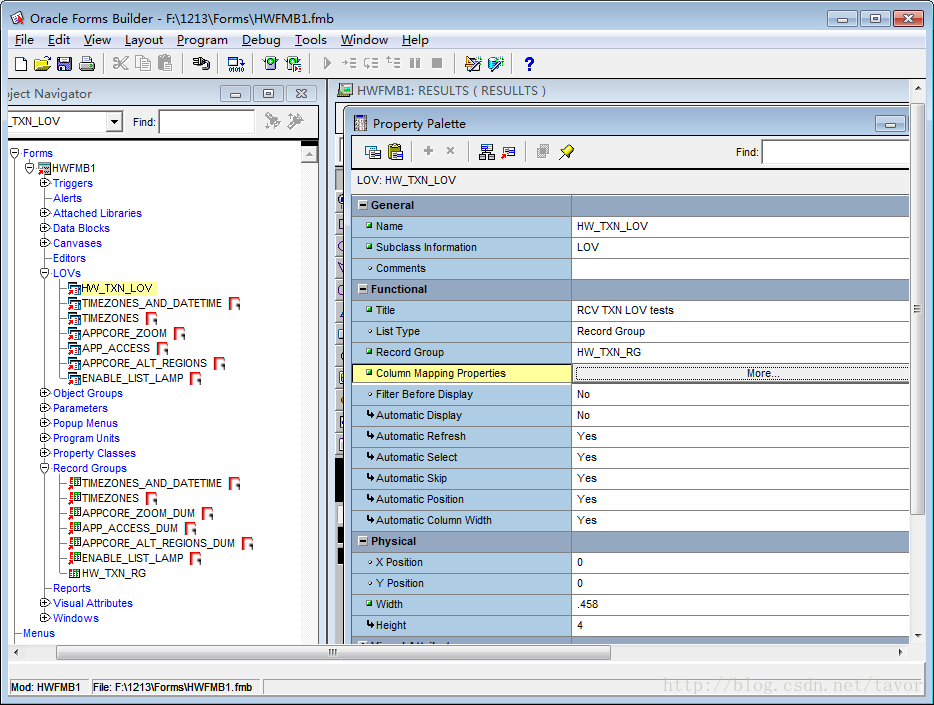The width and height of the screenshot is (934, 705).
Task: Click the Print icon in toolbar
Action: click(87, 64)
